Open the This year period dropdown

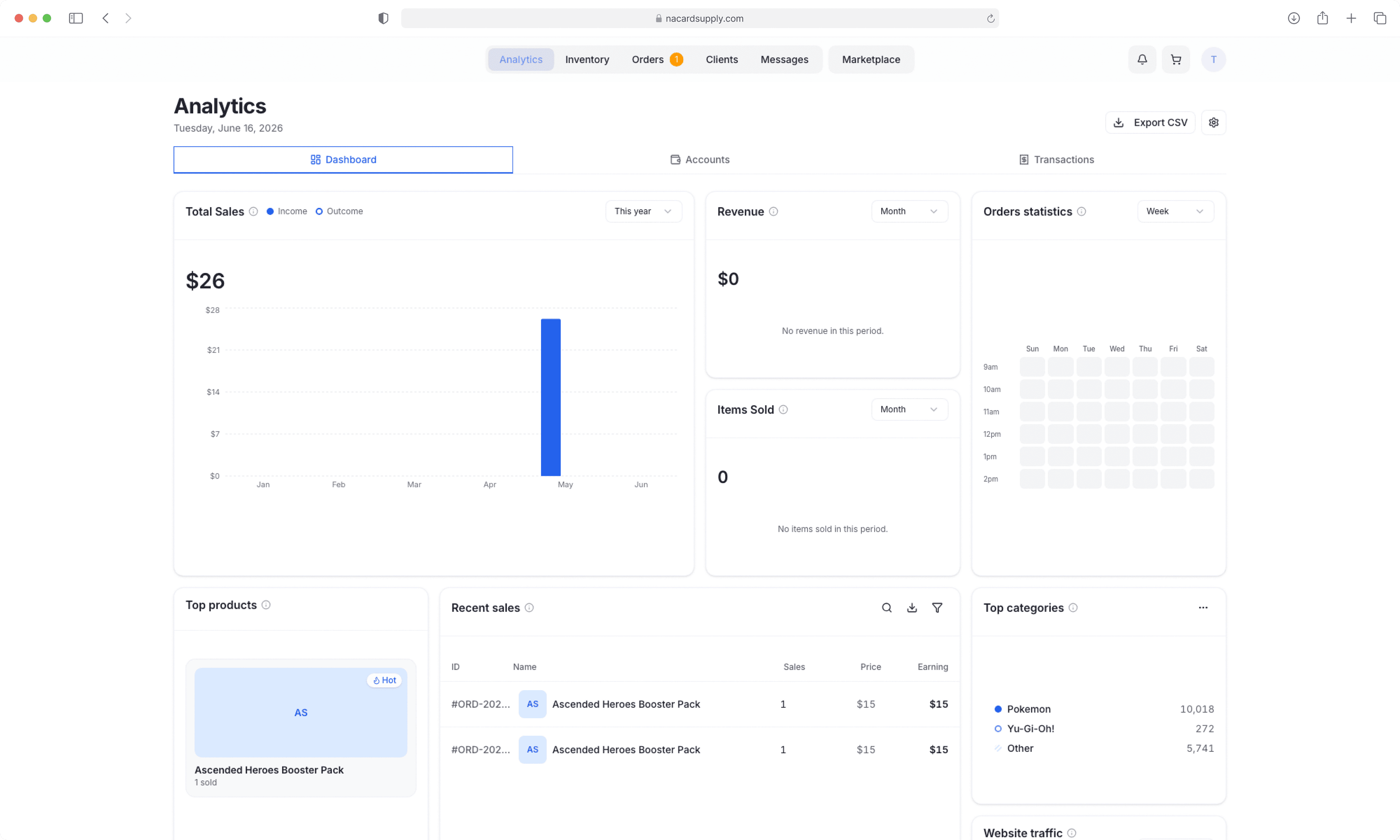(x=643, y=211)
